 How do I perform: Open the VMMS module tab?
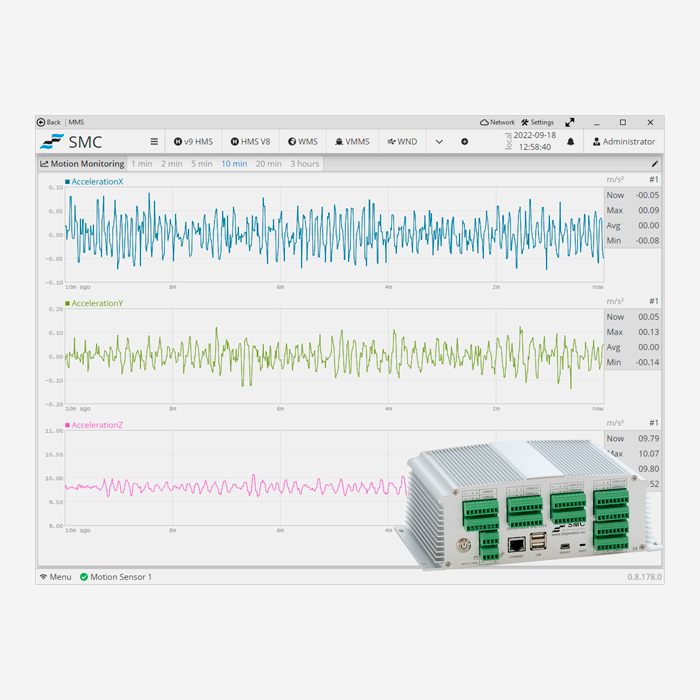tap(352, 142)
